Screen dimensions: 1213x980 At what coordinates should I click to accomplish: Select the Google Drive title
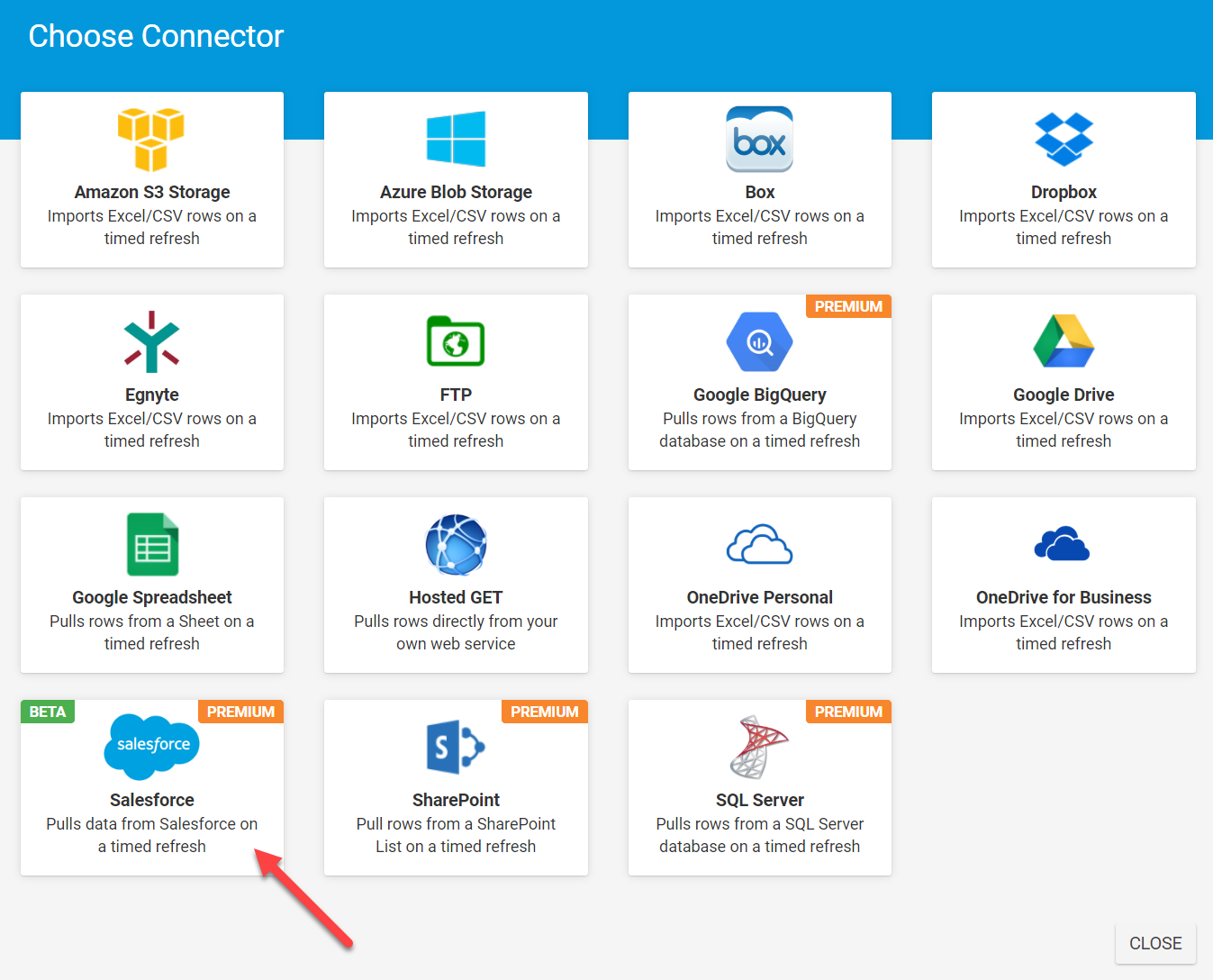pyautogui.click(x=1064, y=395)
